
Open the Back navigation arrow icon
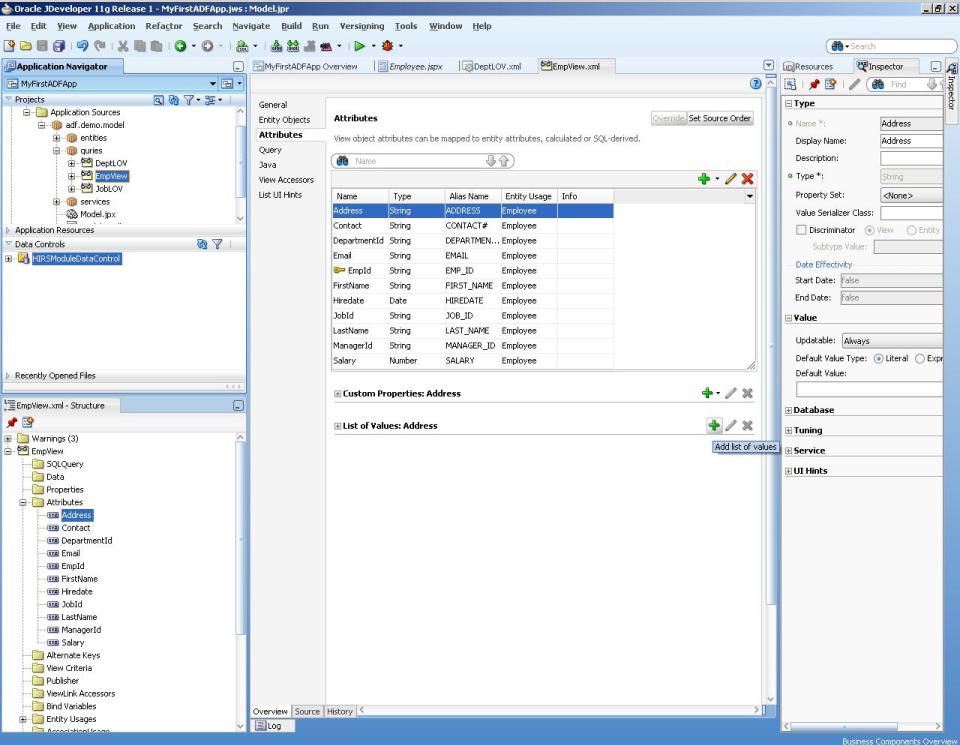[179, 45]
